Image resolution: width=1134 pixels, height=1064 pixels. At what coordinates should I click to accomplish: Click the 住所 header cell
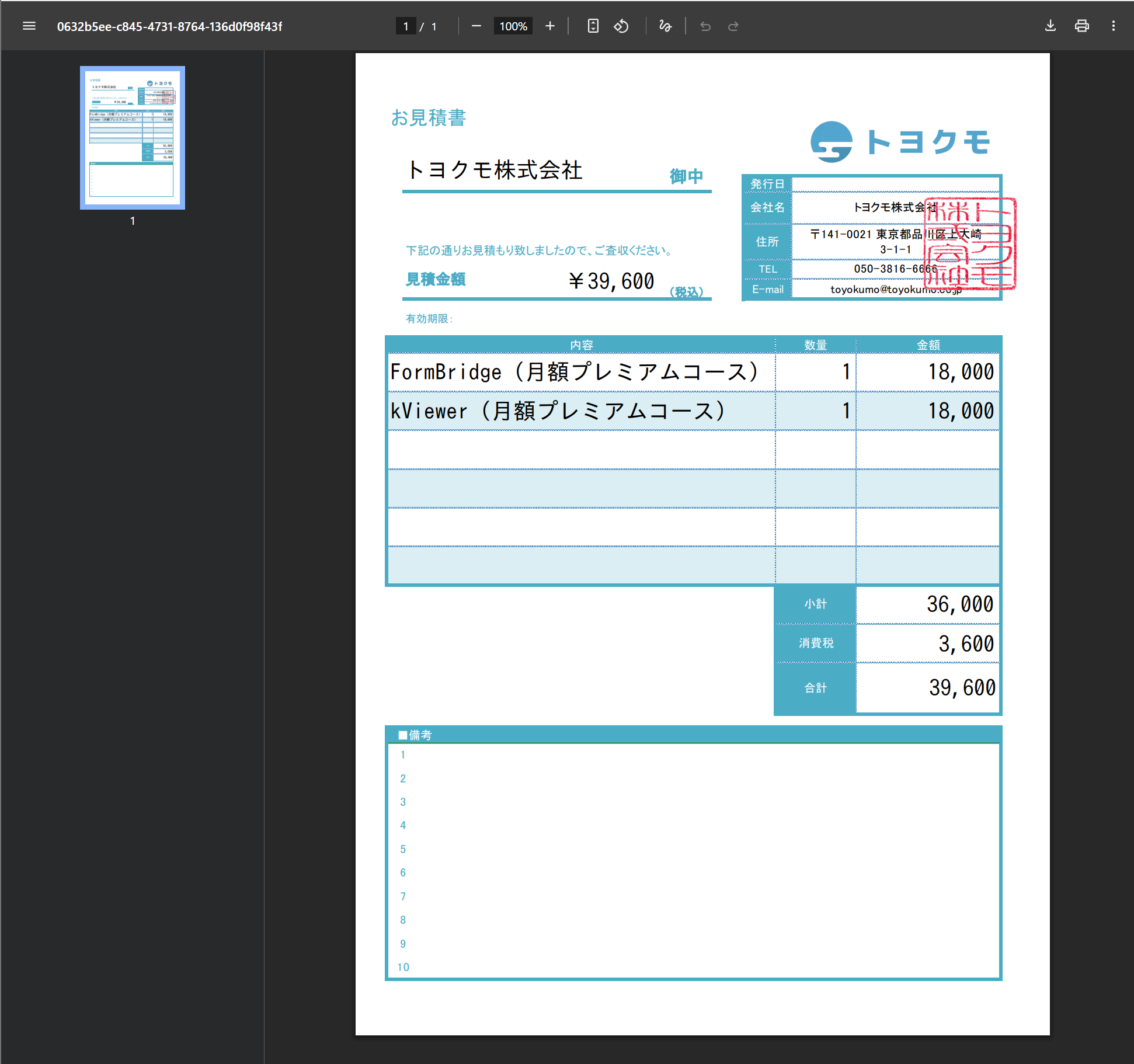767,241
